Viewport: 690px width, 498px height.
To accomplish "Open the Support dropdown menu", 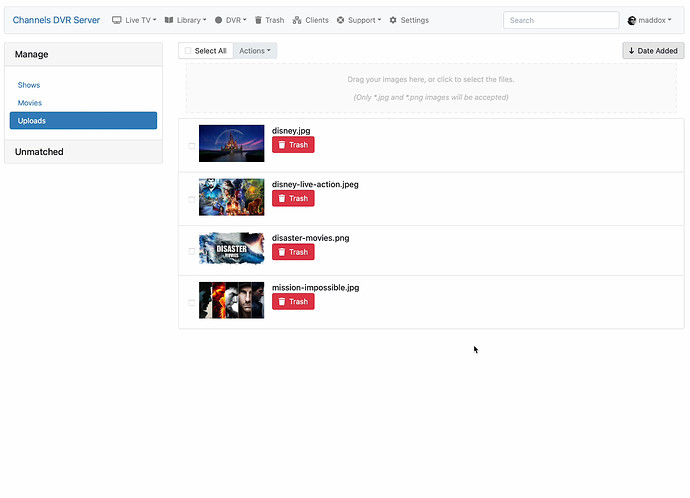I will click(x=359, y=20).
